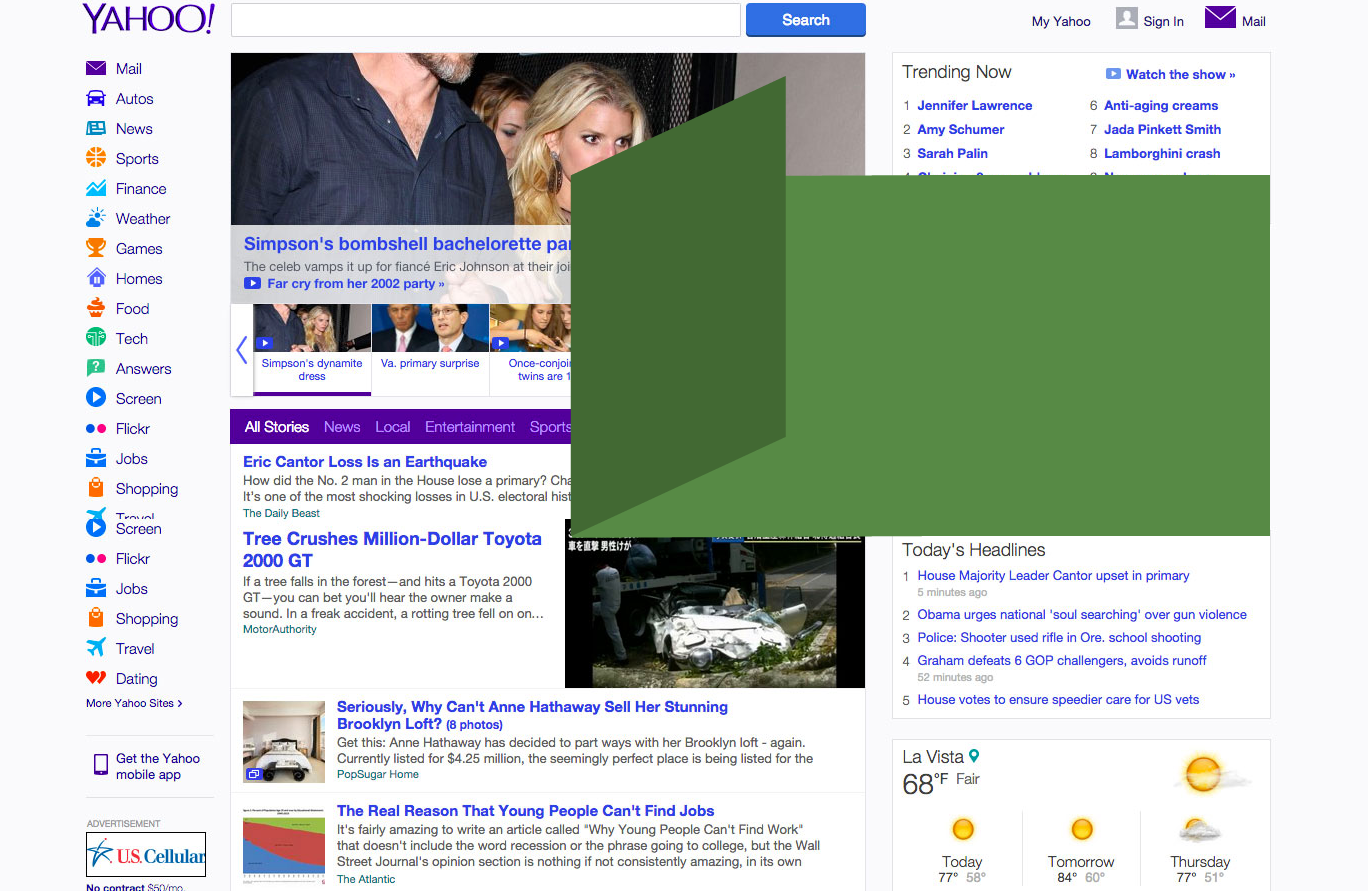This screenshot has height=891, width=1368.
Task: Click the Food cupcake icon
Action: click(x=96, y=307)
